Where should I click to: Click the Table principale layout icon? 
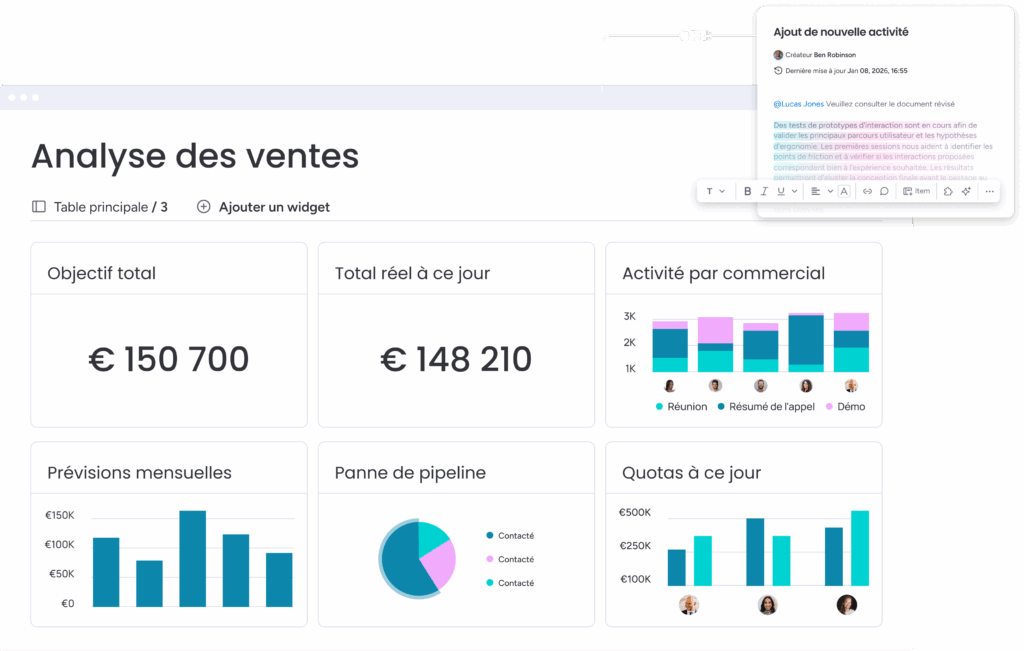pos(39,206)
